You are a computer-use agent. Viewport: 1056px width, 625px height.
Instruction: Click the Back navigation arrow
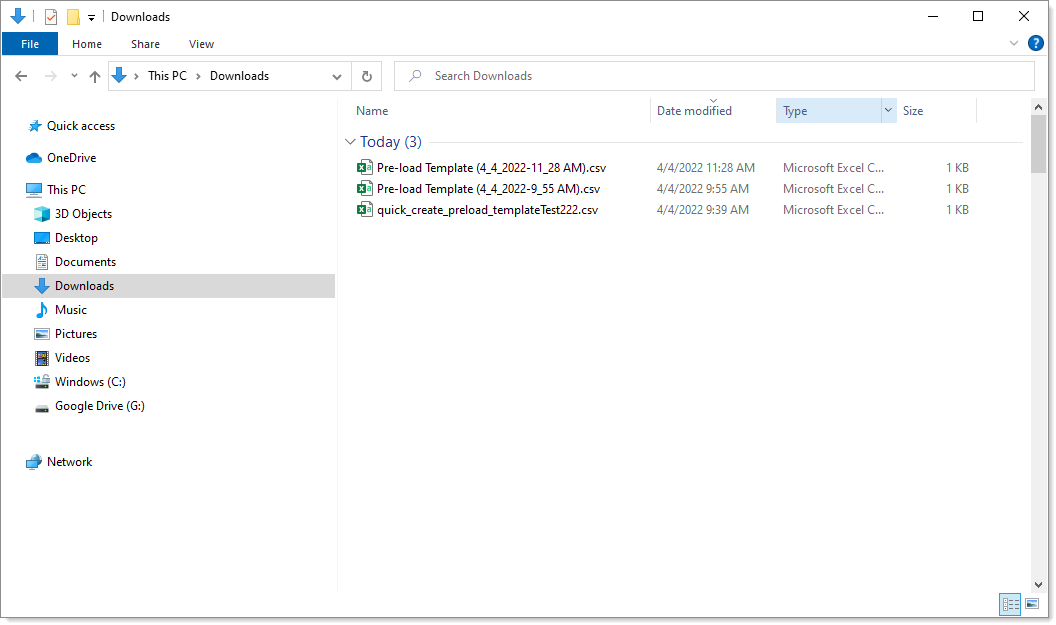pos(21,76)
